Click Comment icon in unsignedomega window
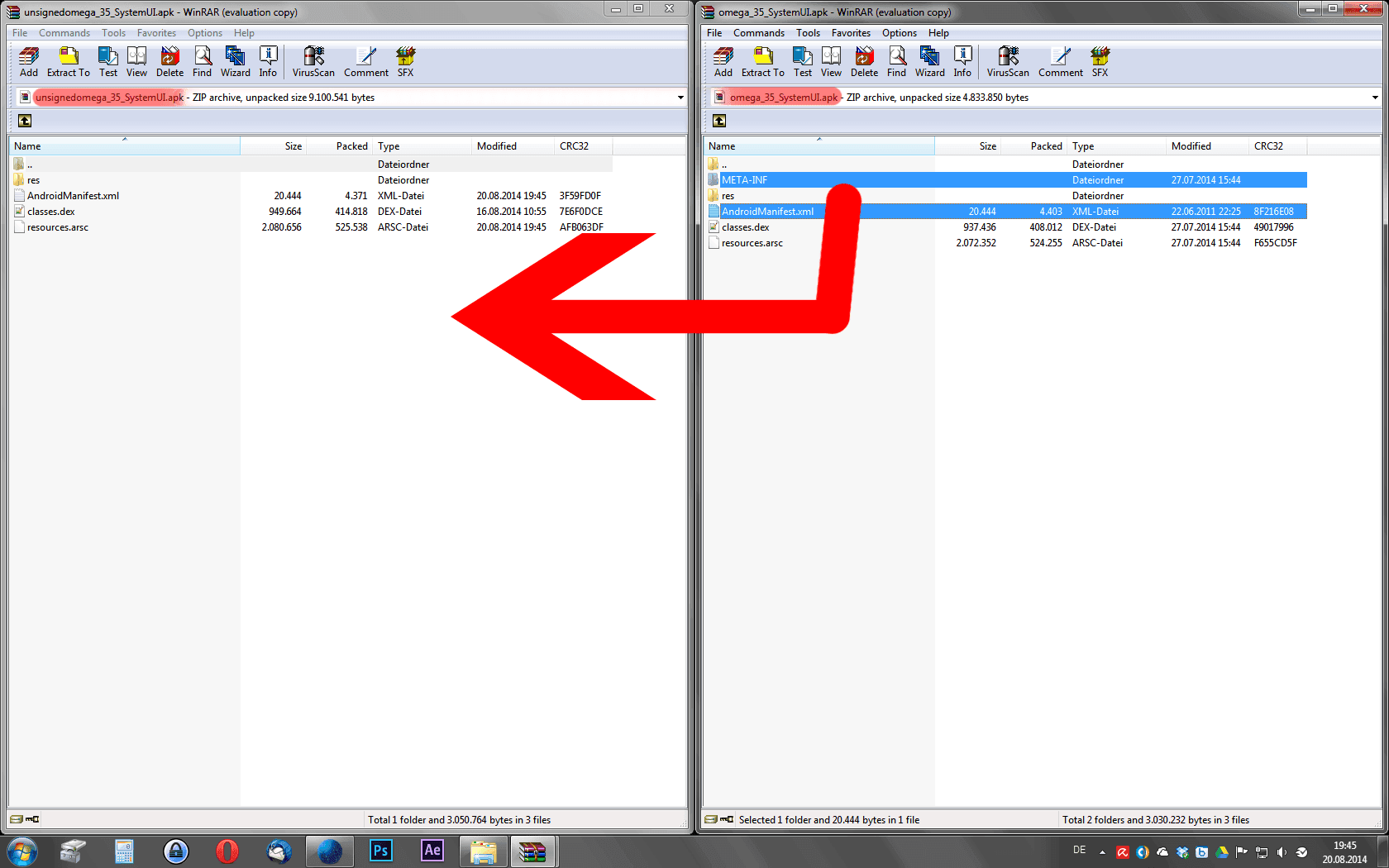 [366, 62]
